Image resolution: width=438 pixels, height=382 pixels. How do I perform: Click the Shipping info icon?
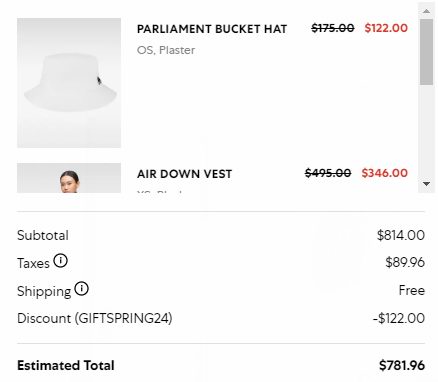click(x=81, y=289)
